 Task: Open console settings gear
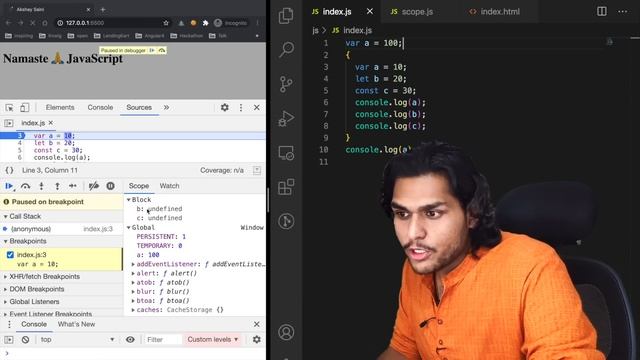(x=256, y=340)
